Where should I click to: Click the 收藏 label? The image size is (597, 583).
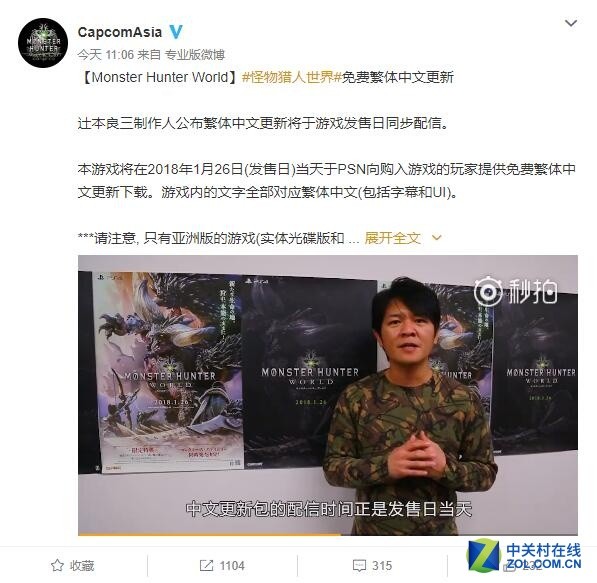(82, 565)
